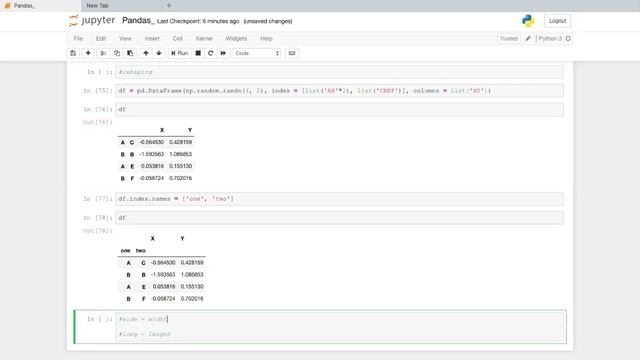640x360 pixels.
Task: Click the kernel idle circle indicator
Action: pyautogui.click(x=568, y=38)
